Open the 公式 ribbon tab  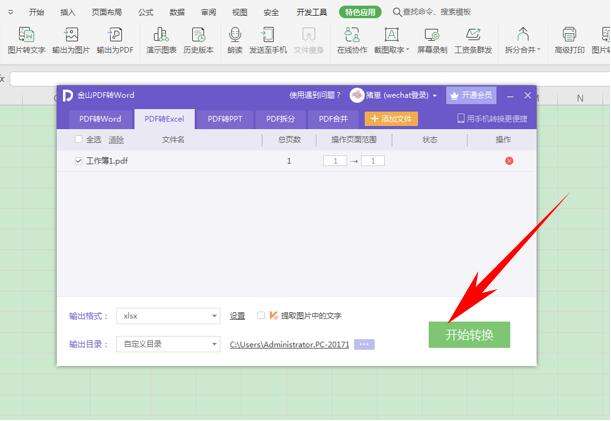146,12
